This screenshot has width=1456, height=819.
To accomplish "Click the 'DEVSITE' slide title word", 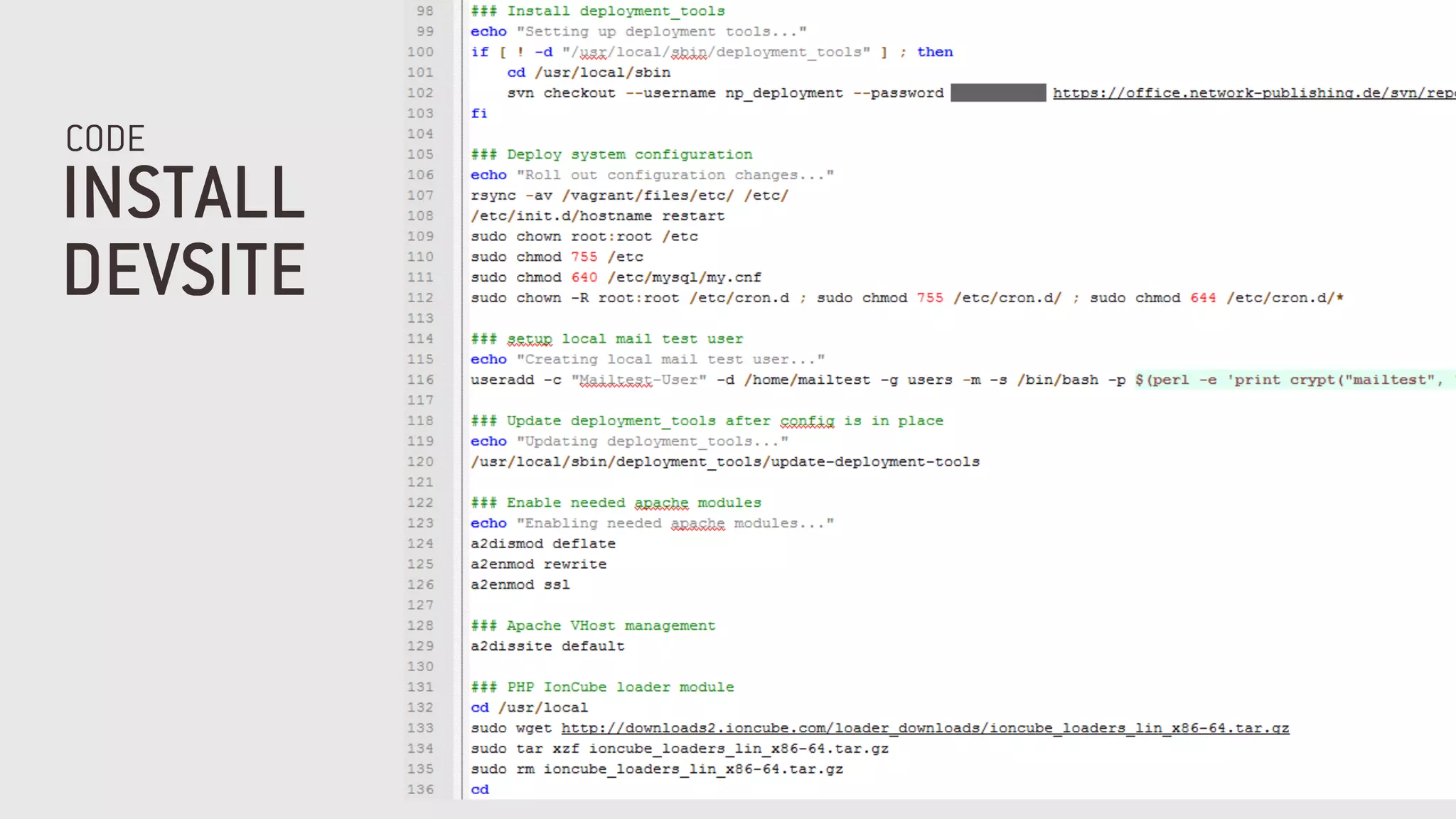I will 185,269.
